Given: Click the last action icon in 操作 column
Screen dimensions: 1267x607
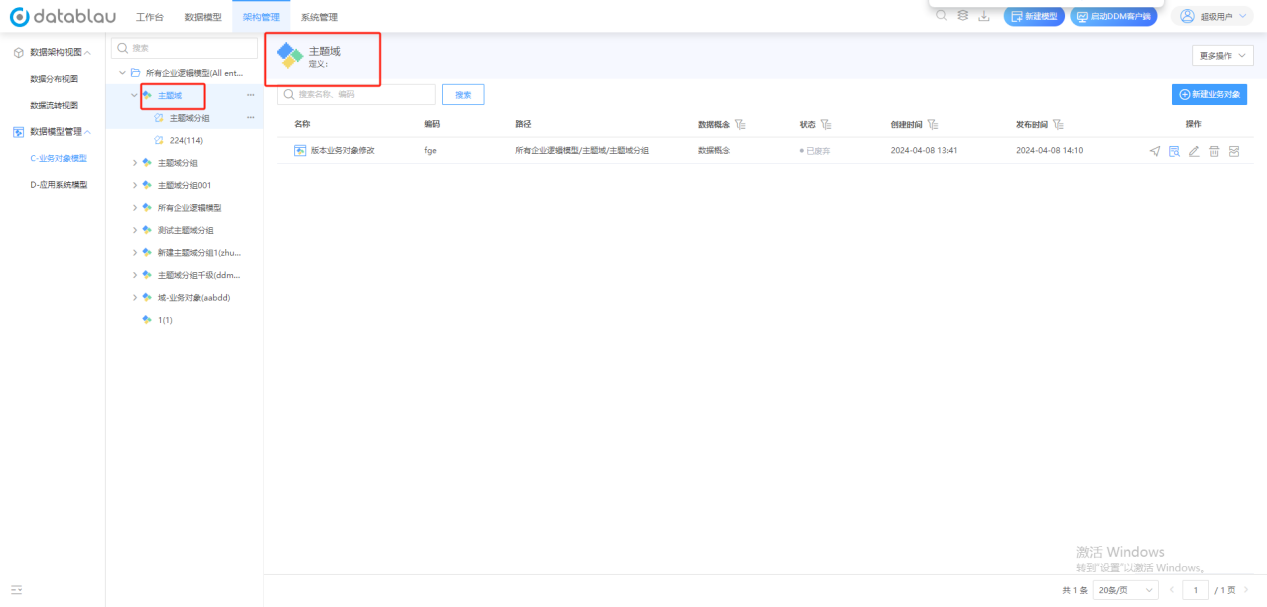Looking at the screenshot, I should pyautogui.click(x=1234, y=150).
